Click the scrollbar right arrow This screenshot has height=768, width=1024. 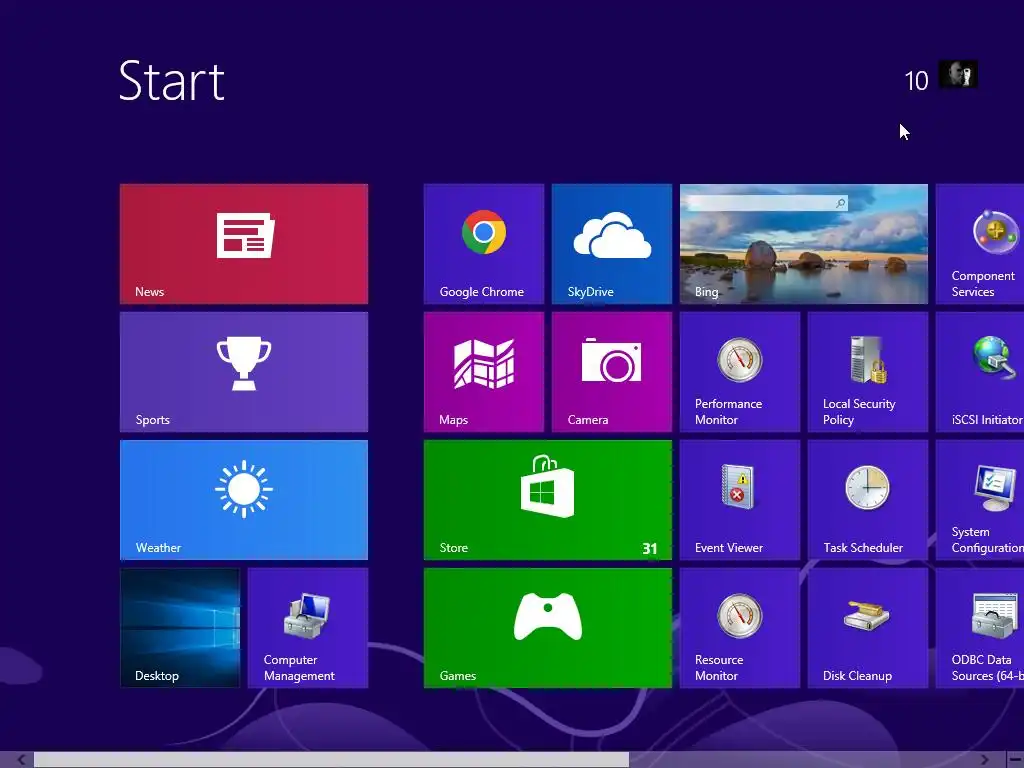coord(984,760)
